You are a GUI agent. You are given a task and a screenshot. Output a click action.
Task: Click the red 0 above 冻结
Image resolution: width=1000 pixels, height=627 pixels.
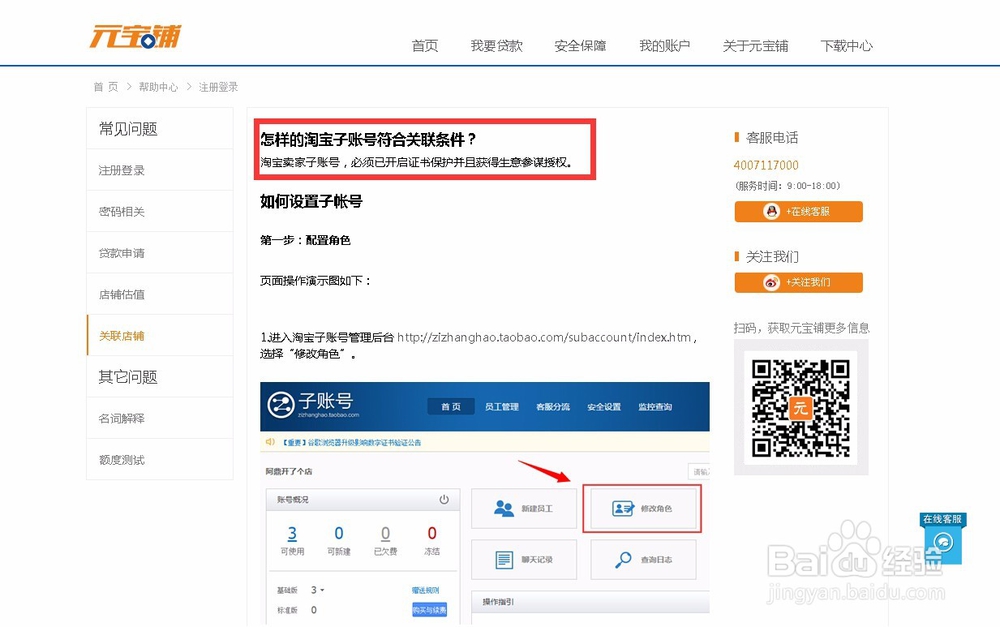432,533
